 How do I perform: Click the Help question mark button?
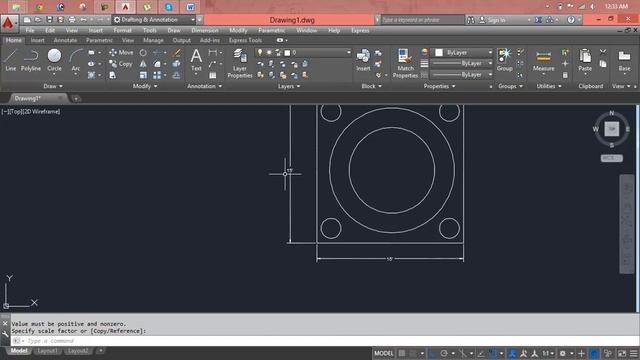[x=571, y=20]
